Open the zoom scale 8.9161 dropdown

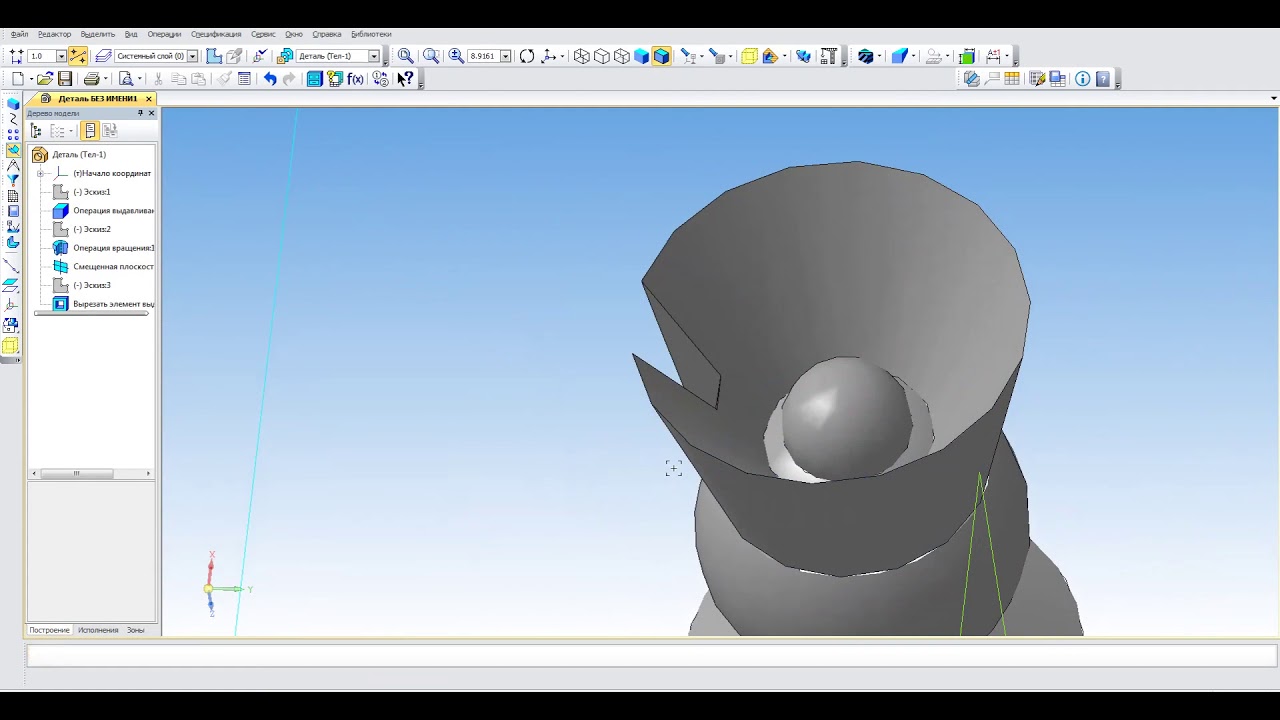[506, 56]
